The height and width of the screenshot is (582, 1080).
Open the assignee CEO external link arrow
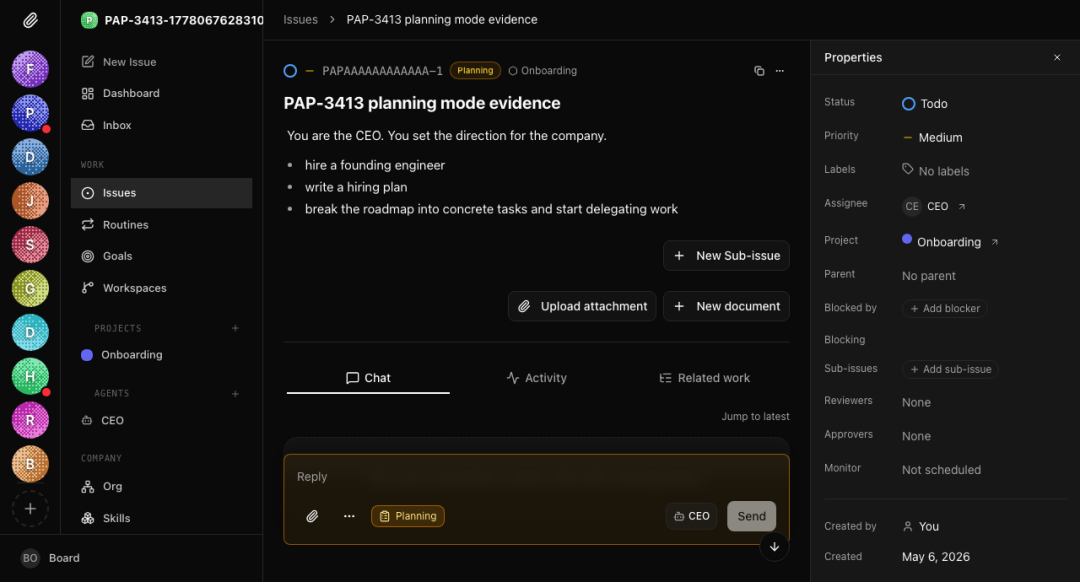pyautogui.click(x=962, y=207)
